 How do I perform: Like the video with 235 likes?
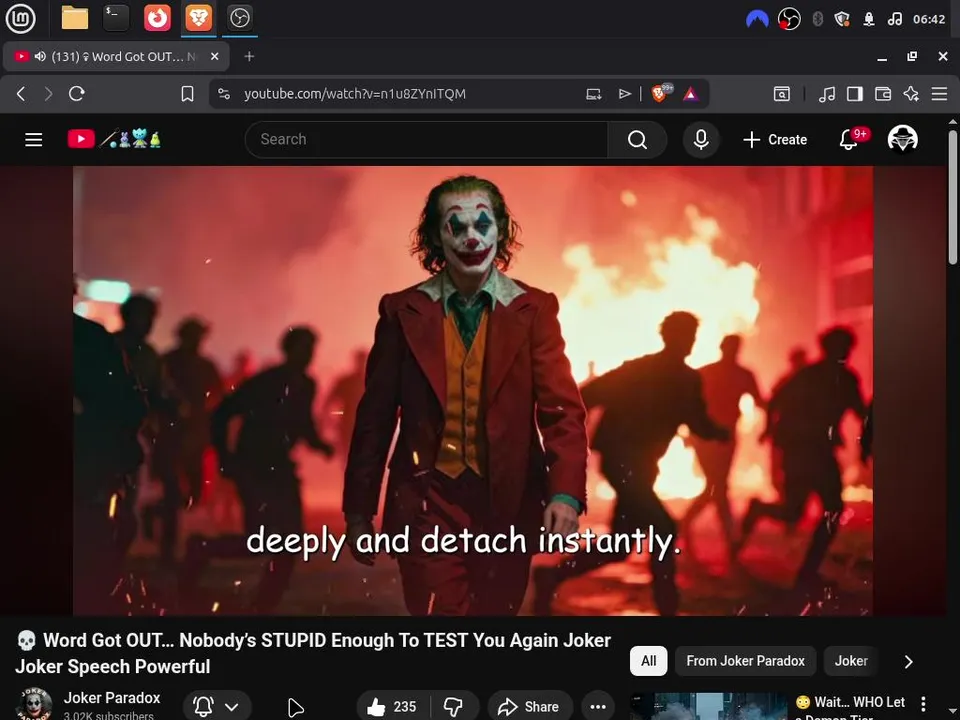tap(392, 707)
